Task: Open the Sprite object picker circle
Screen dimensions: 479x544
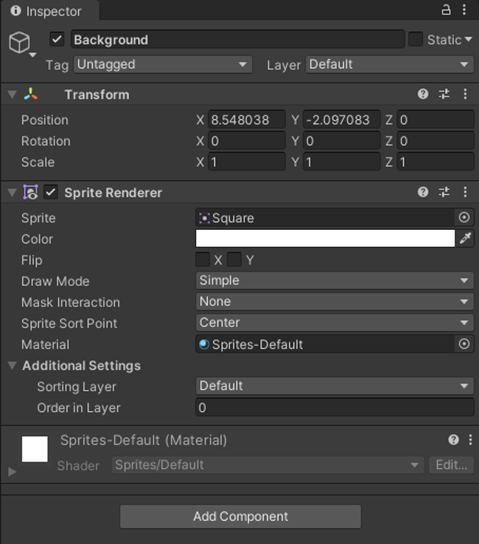Action: click(464, 218)
